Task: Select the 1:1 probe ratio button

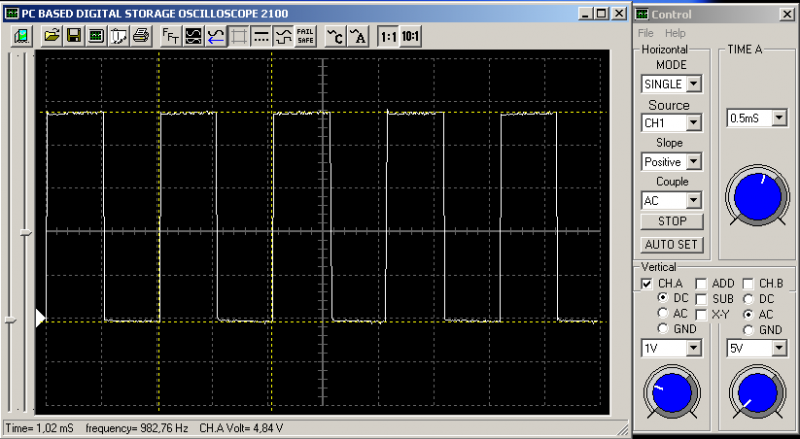Action: point(388,36)
